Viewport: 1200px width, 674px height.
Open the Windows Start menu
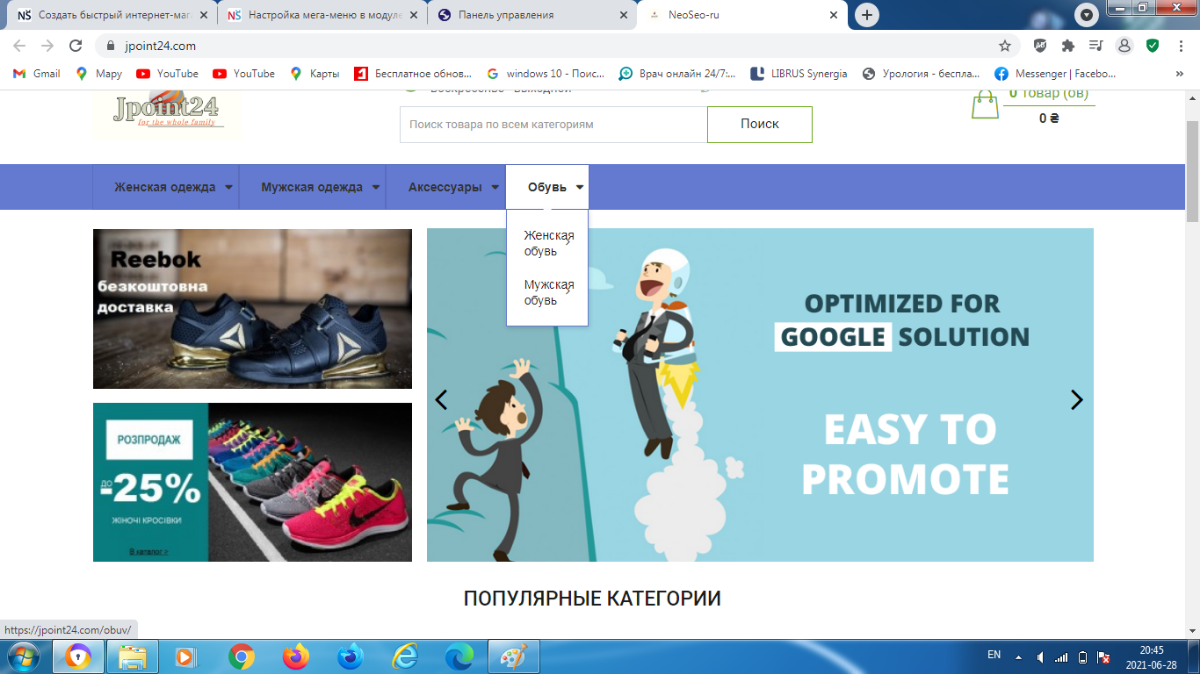[x=22, y=657]
